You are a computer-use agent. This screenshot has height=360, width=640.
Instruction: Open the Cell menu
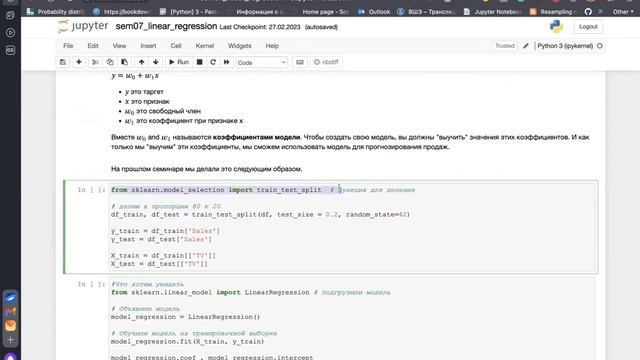pyautogui.click(x=176, y=46)
